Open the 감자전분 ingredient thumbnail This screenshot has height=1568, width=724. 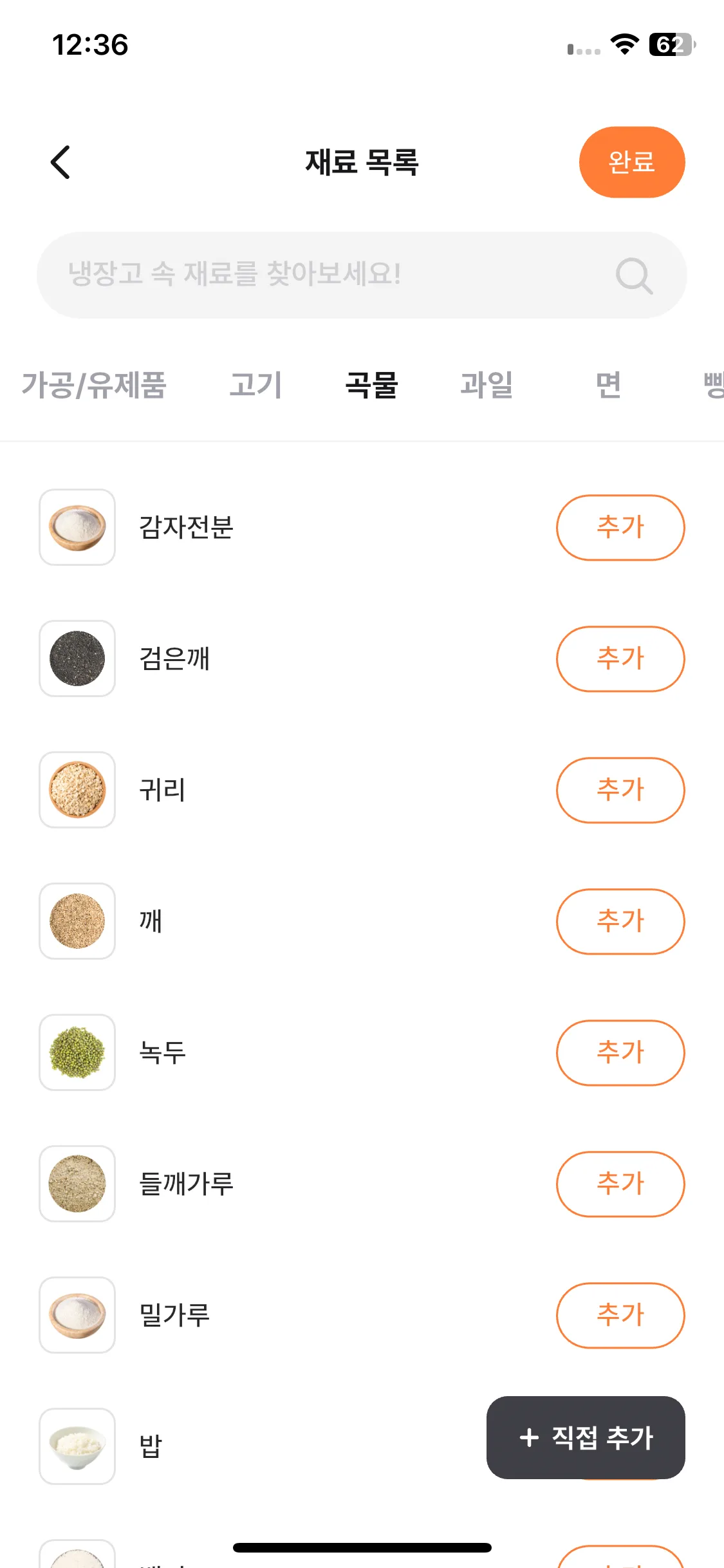pyautogui.click(x=77, y=527)
